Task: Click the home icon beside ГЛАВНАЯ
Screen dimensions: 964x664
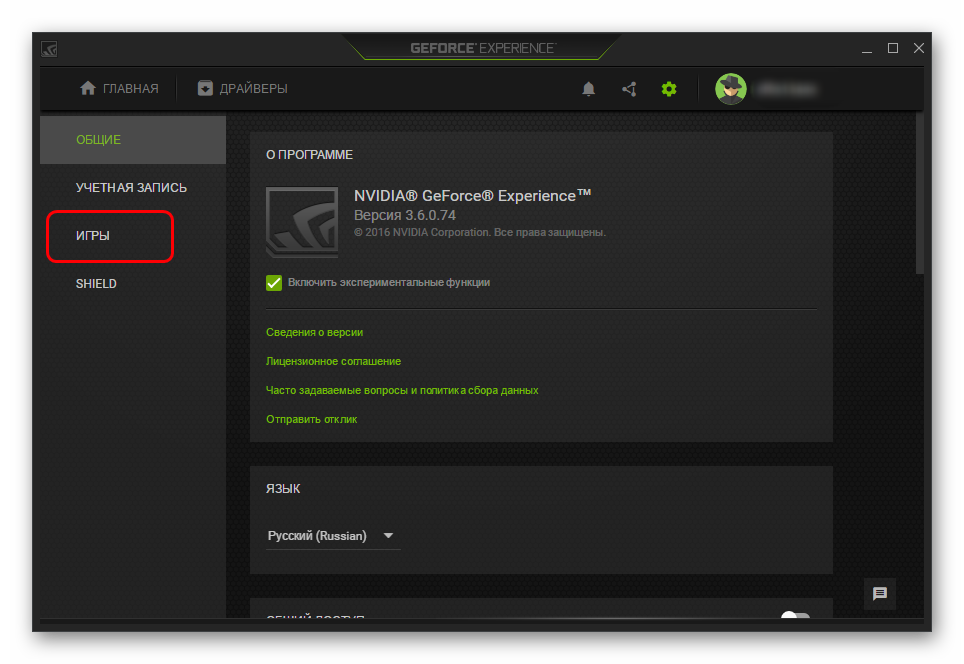Action: tap(88, 88)
